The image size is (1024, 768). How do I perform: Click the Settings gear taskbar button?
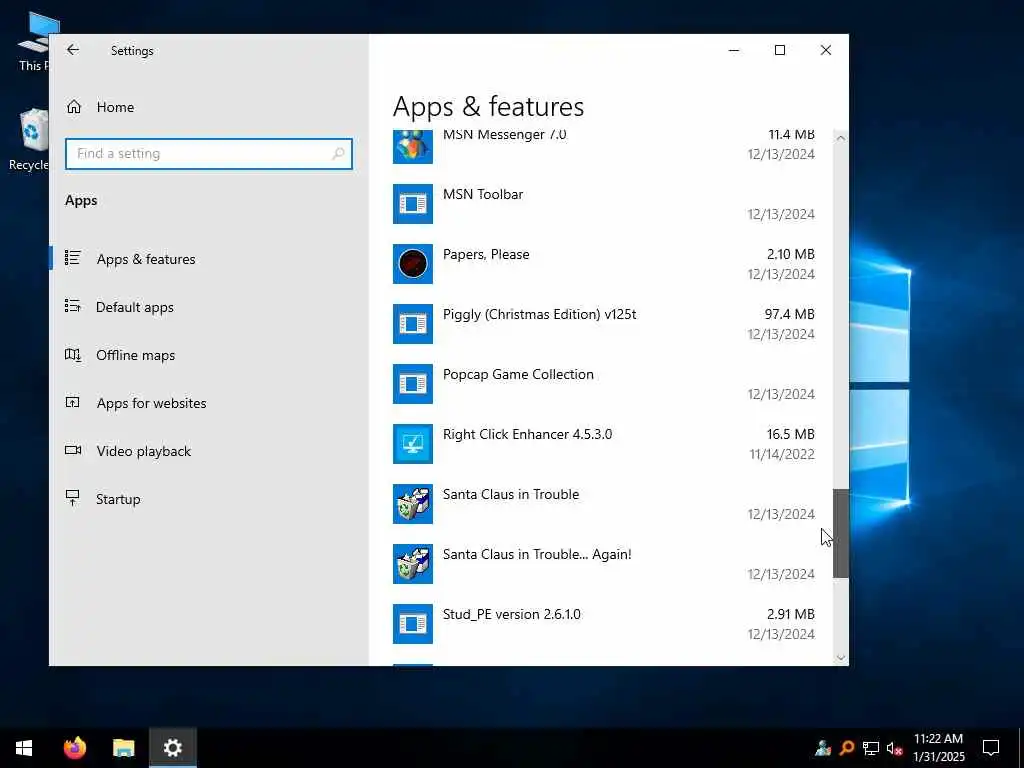pos(172,748)
